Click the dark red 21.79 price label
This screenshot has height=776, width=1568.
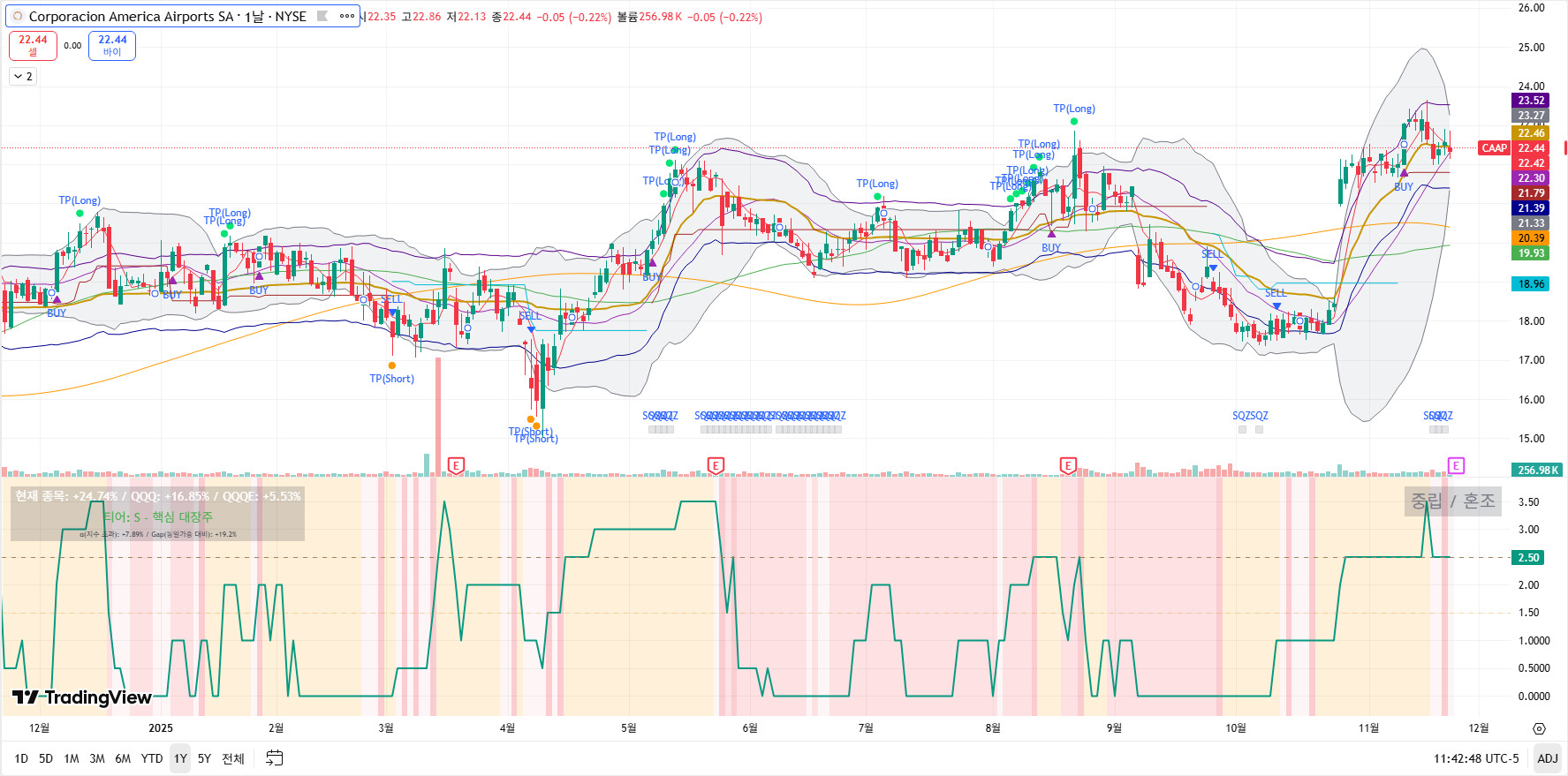click(x=1531, y=193)
